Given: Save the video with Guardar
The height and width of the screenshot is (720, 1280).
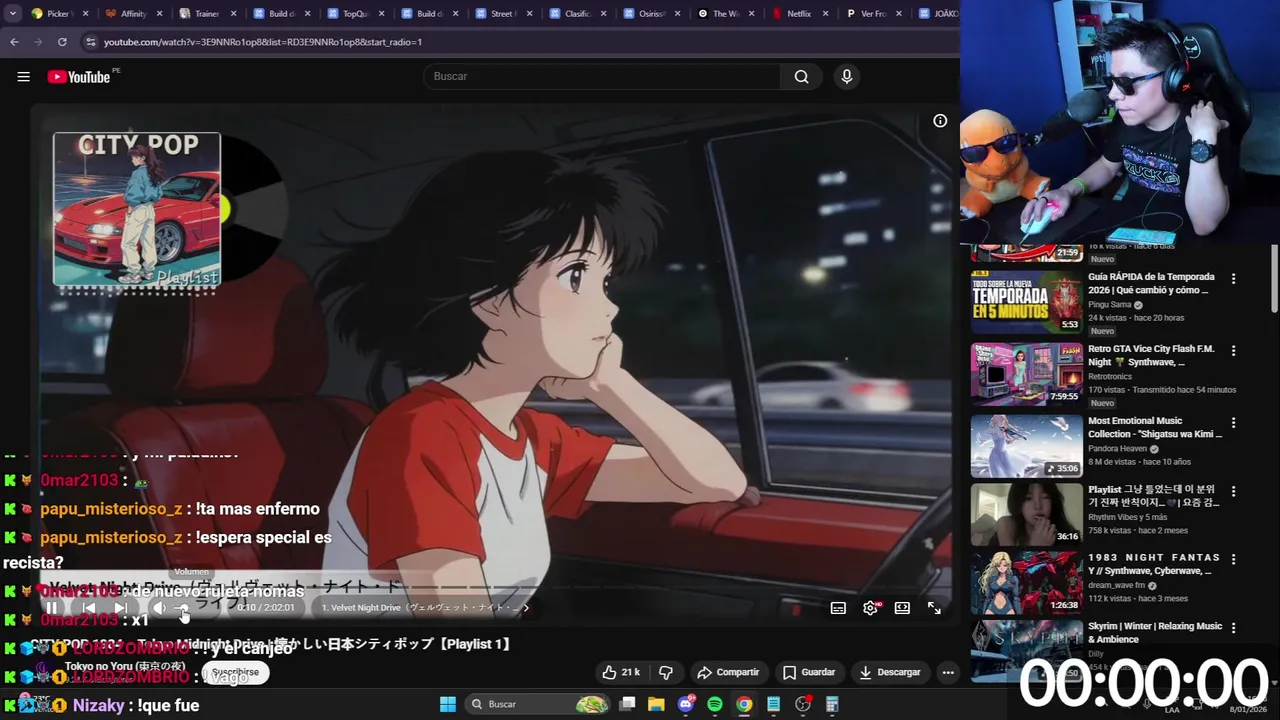Looking at the screenshot, I should [809, 672].
